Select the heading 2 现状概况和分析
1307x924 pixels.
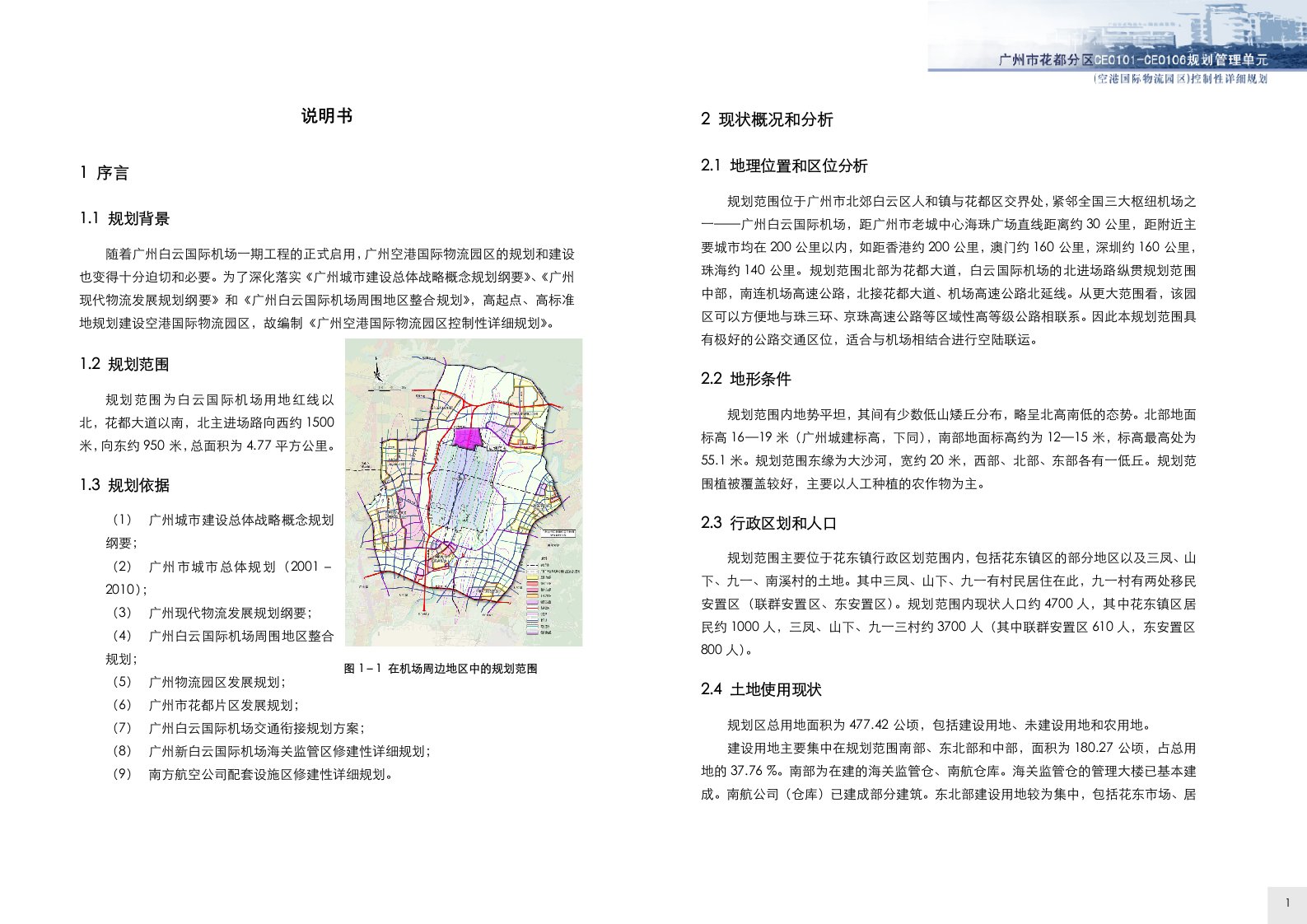click(x=767, y=119)
